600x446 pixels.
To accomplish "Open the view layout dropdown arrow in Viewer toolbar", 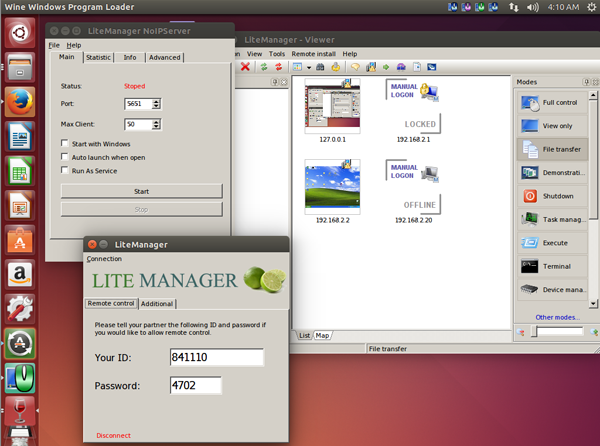I will click(308, 68).
